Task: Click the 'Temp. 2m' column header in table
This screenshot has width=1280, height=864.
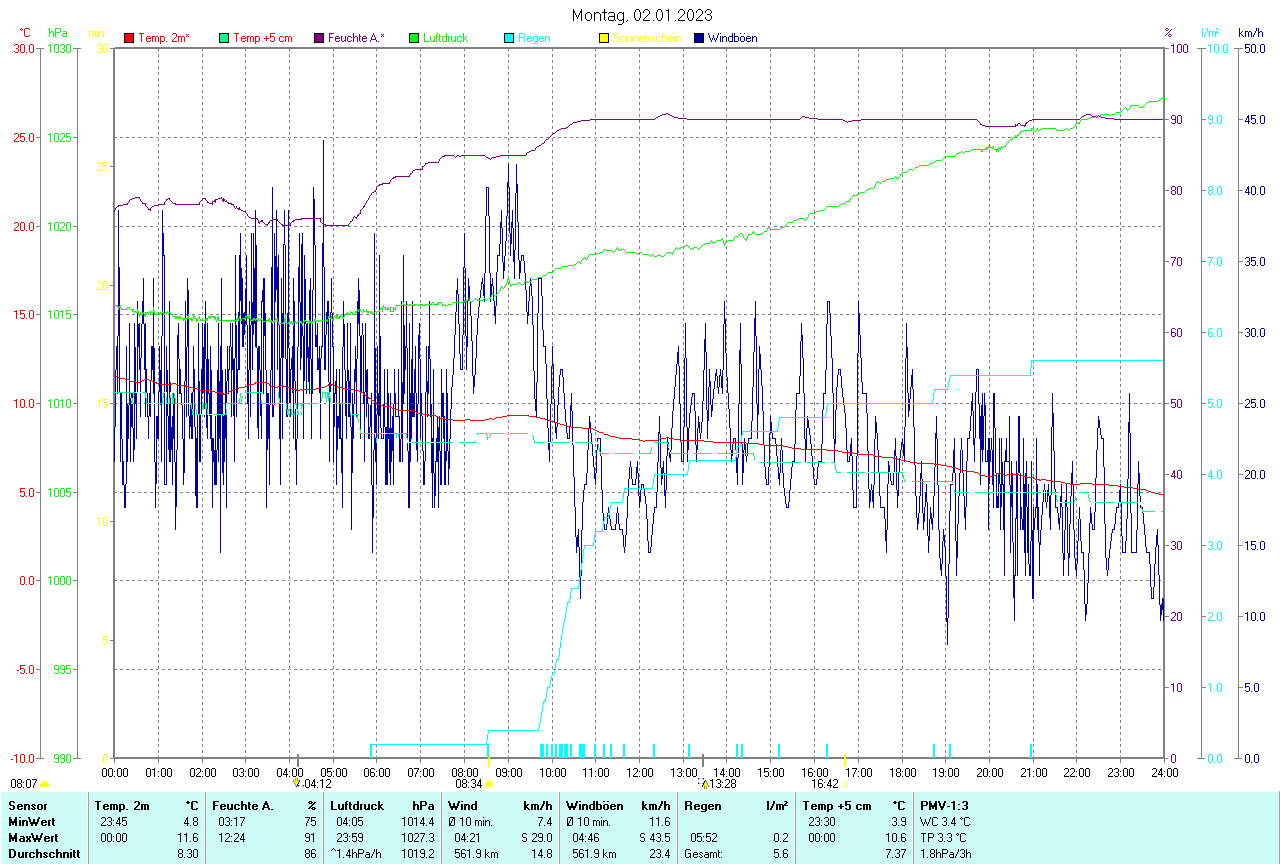Action: [122, 805]
